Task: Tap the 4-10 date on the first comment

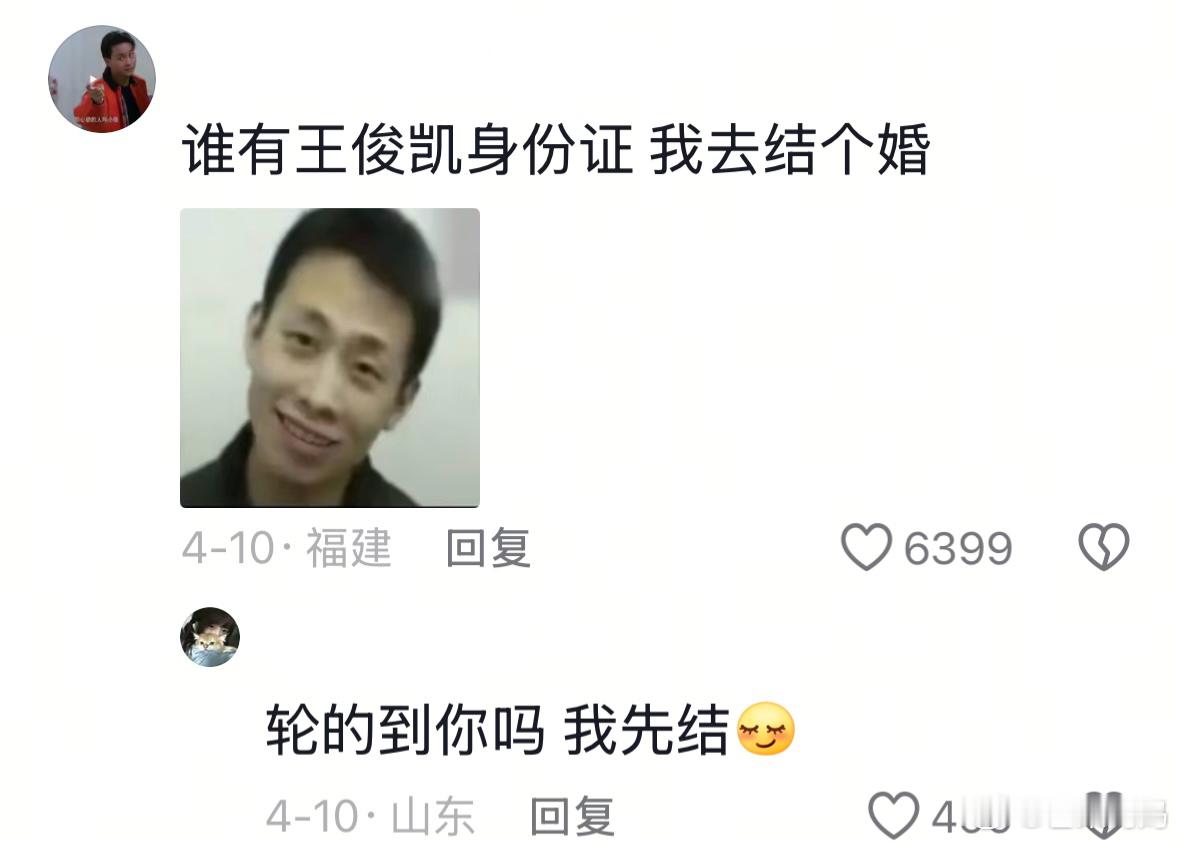Action: coord(228,547)
